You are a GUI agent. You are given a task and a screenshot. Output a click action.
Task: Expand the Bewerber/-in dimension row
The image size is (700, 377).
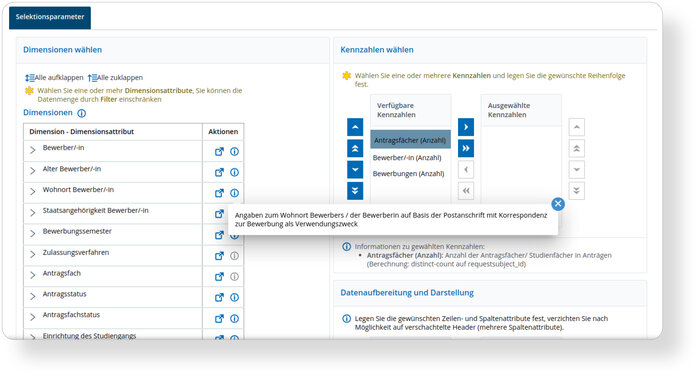[33, 150]
